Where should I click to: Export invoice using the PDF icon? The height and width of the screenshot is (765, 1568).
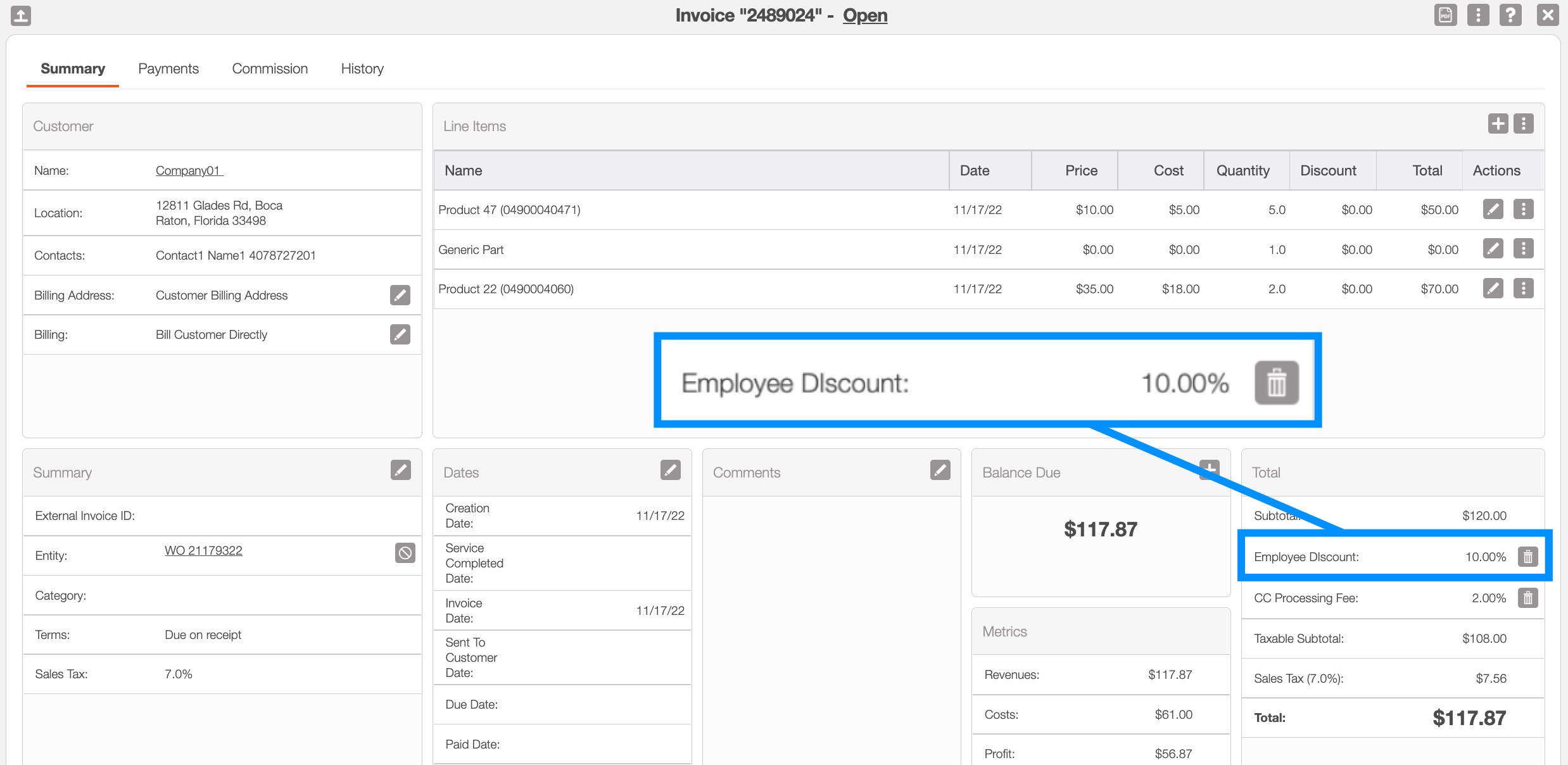click(1445, 15)
